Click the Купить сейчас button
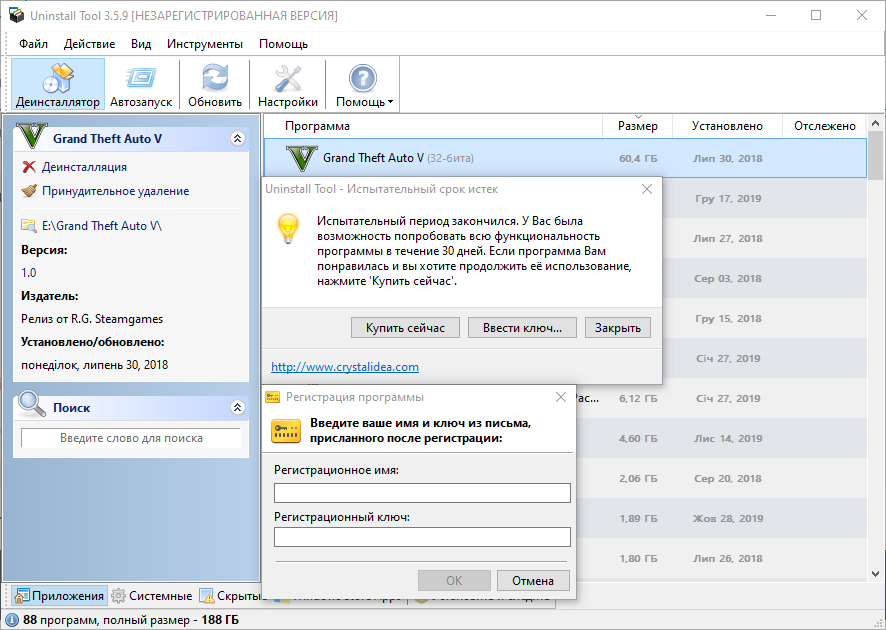 405,328
